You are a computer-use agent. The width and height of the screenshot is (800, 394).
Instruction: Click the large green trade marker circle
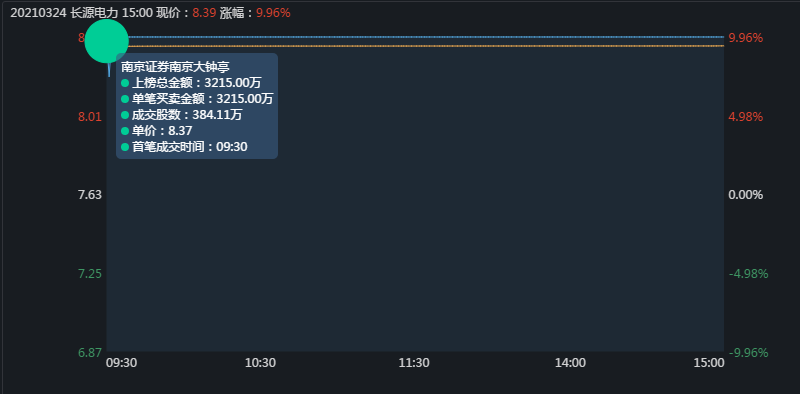(106, 41)
